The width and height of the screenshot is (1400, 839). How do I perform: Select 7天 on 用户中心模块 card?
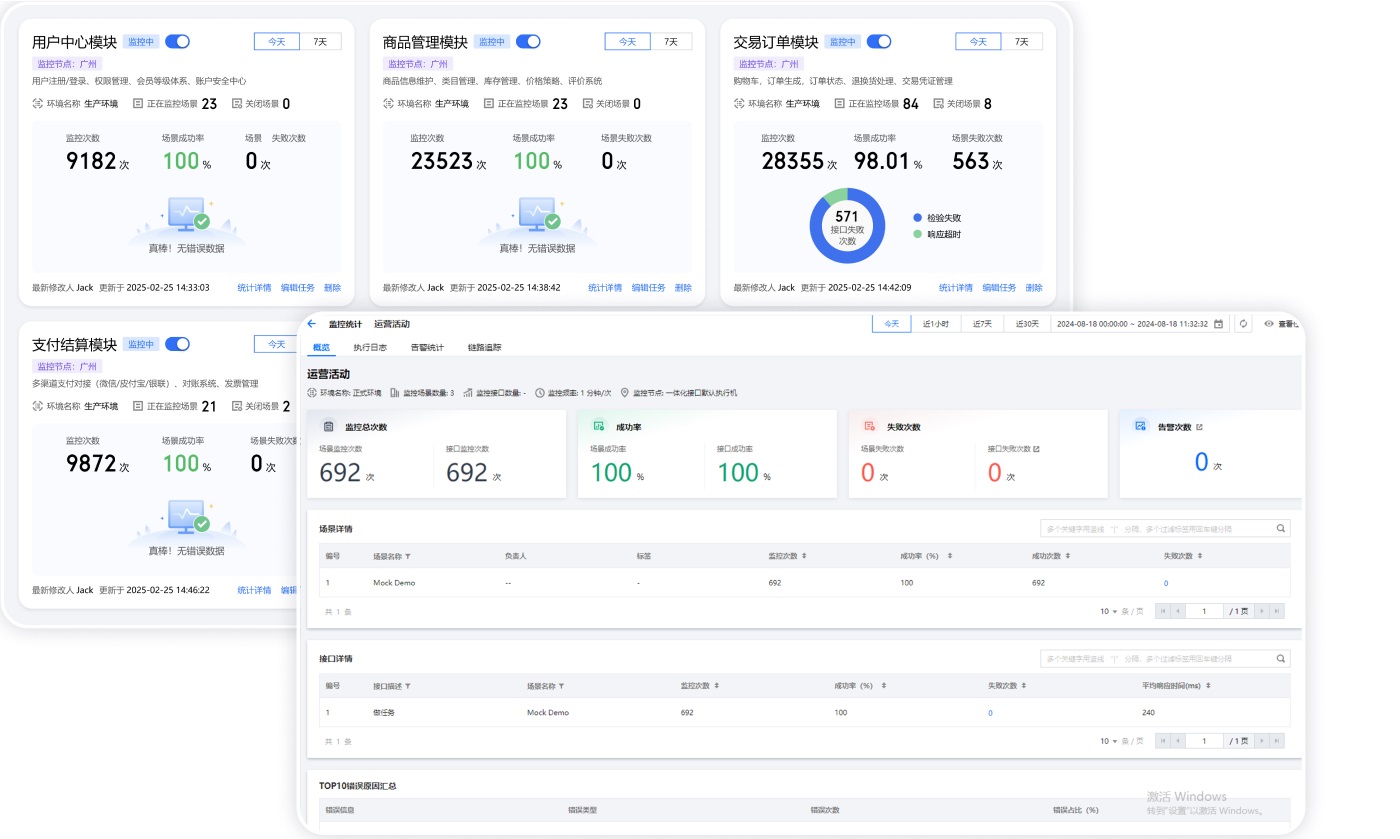[321, 42]
